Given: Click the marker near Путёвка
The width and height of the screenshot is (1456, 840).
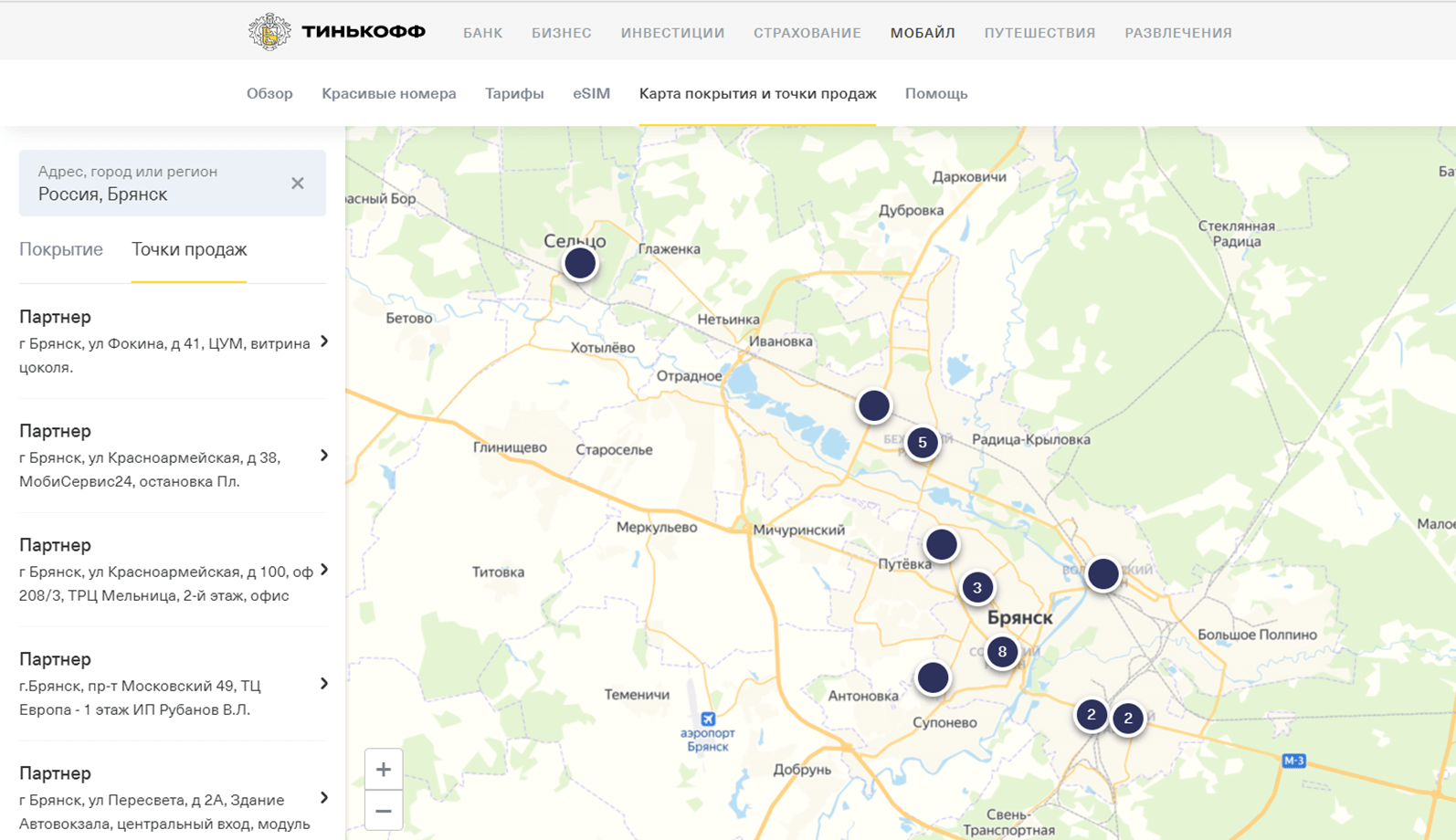Looking at the screenshot, I should pyautogui.click(x=942, y=545).
